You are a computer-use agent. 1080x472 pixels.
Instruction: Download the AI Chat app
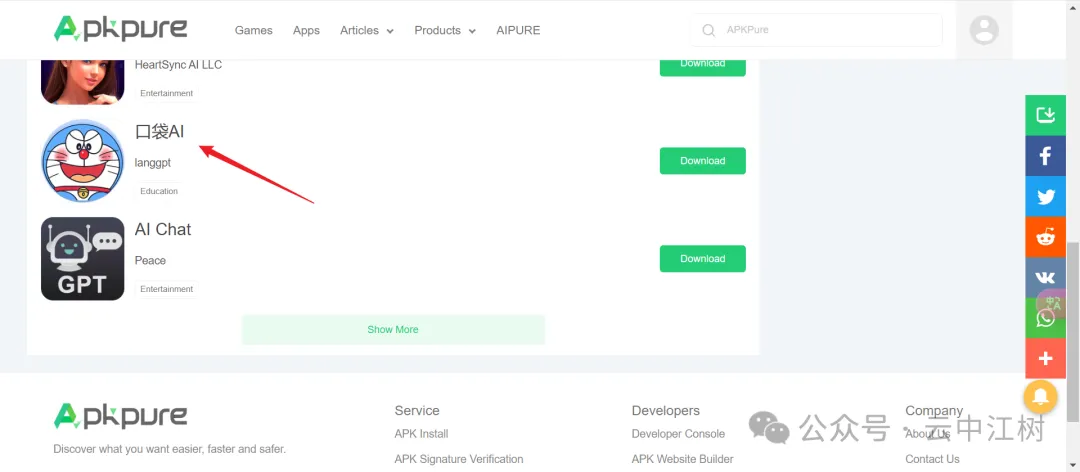tap(703, 258)
